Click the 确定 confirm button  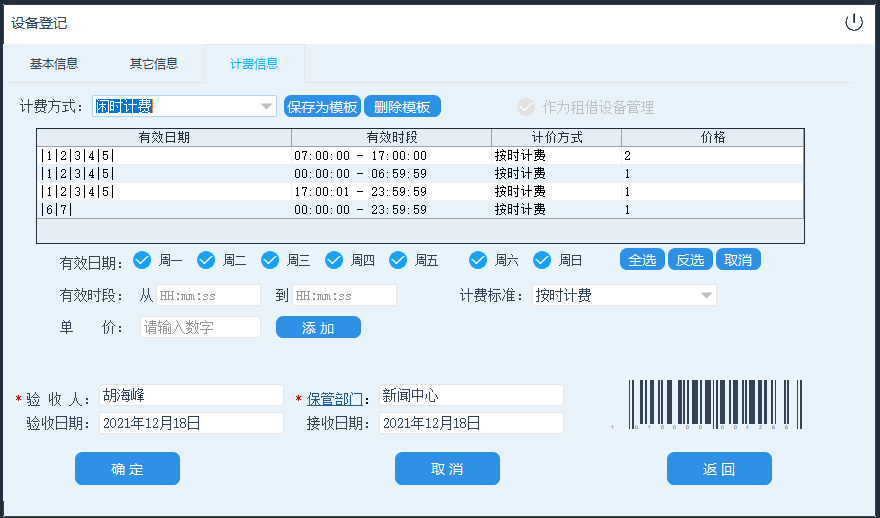(127, 469)
